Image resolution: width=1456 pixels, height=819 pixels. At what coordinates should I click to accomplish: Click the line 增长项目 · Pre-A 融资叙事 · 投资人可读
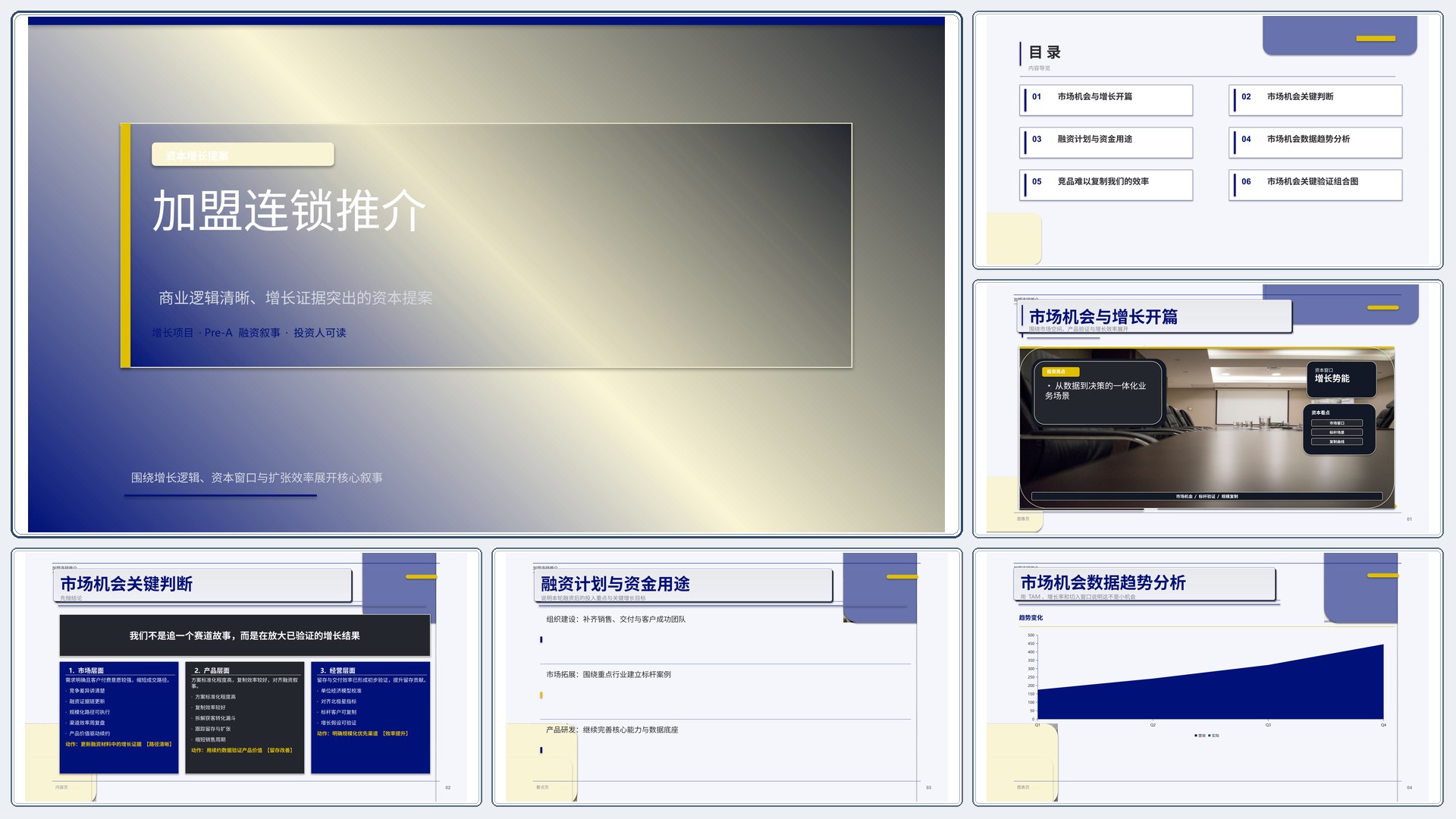249,333
